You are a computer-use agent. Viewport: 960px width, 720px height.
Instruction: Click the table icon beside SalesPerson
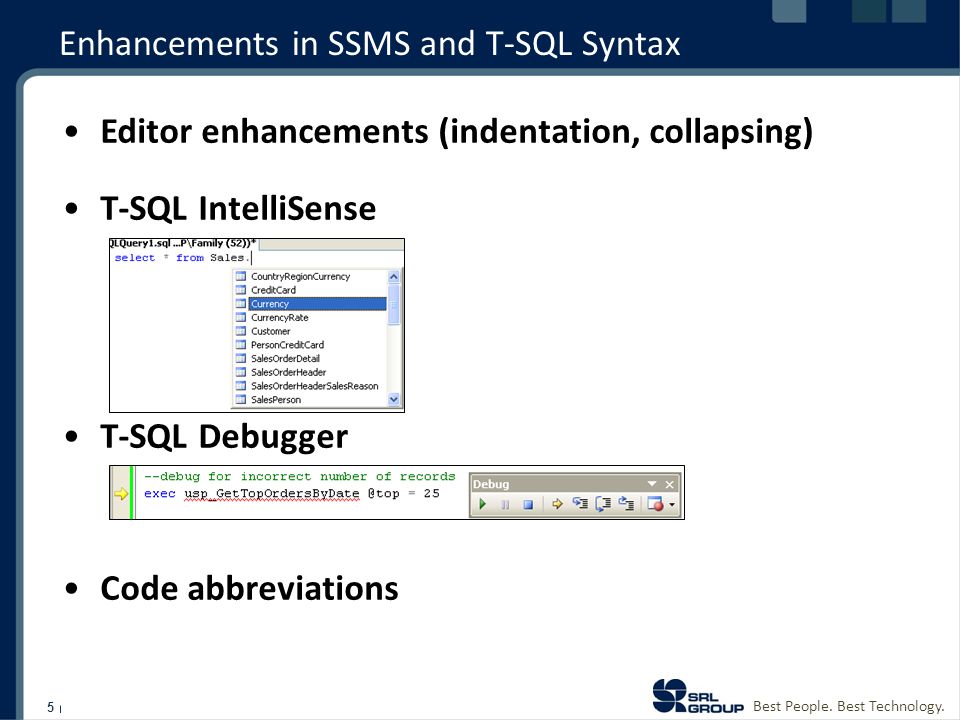[241, 400]
